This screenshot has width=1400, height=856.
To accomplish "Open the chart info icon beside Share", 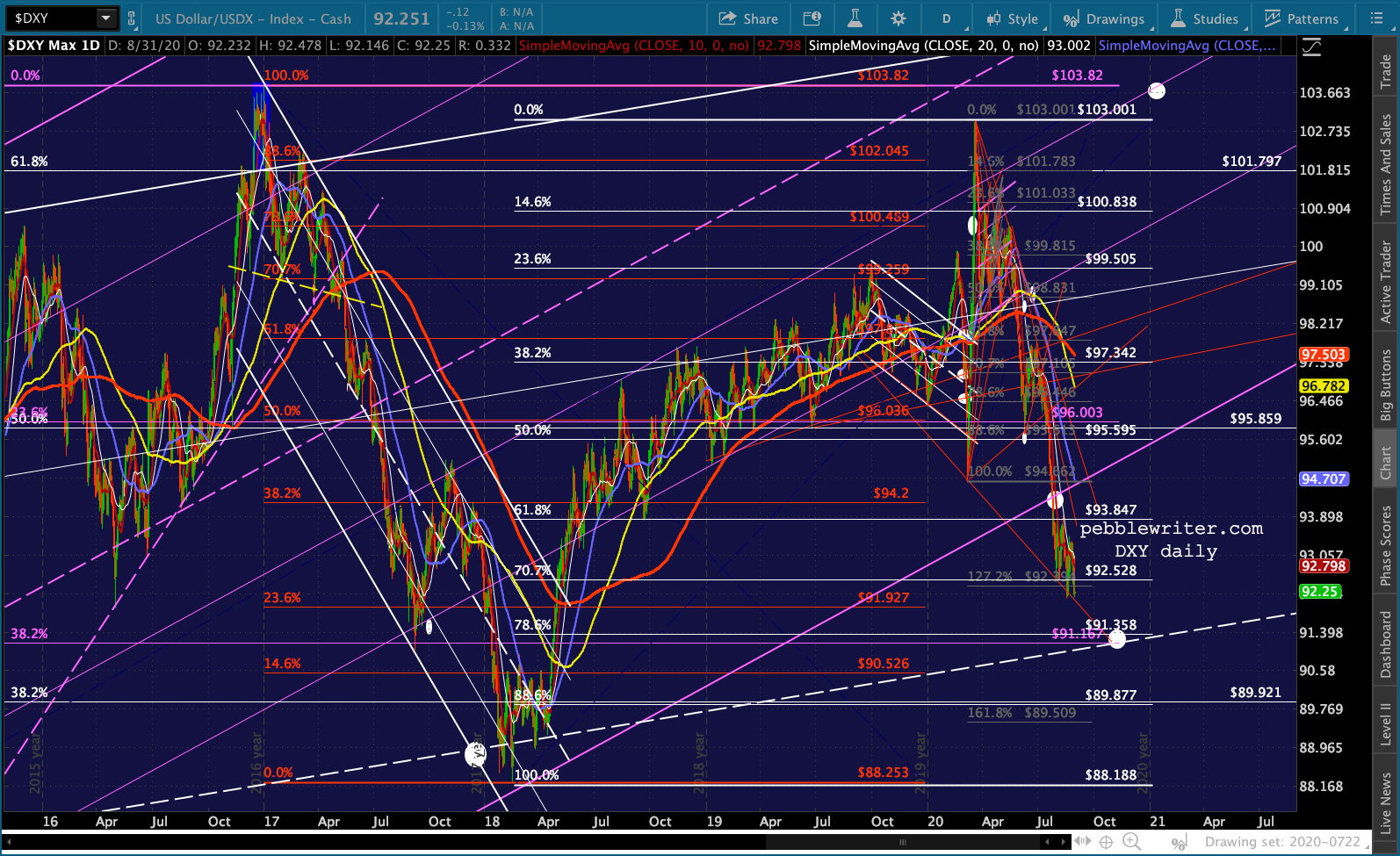I will tap(812, 18).
